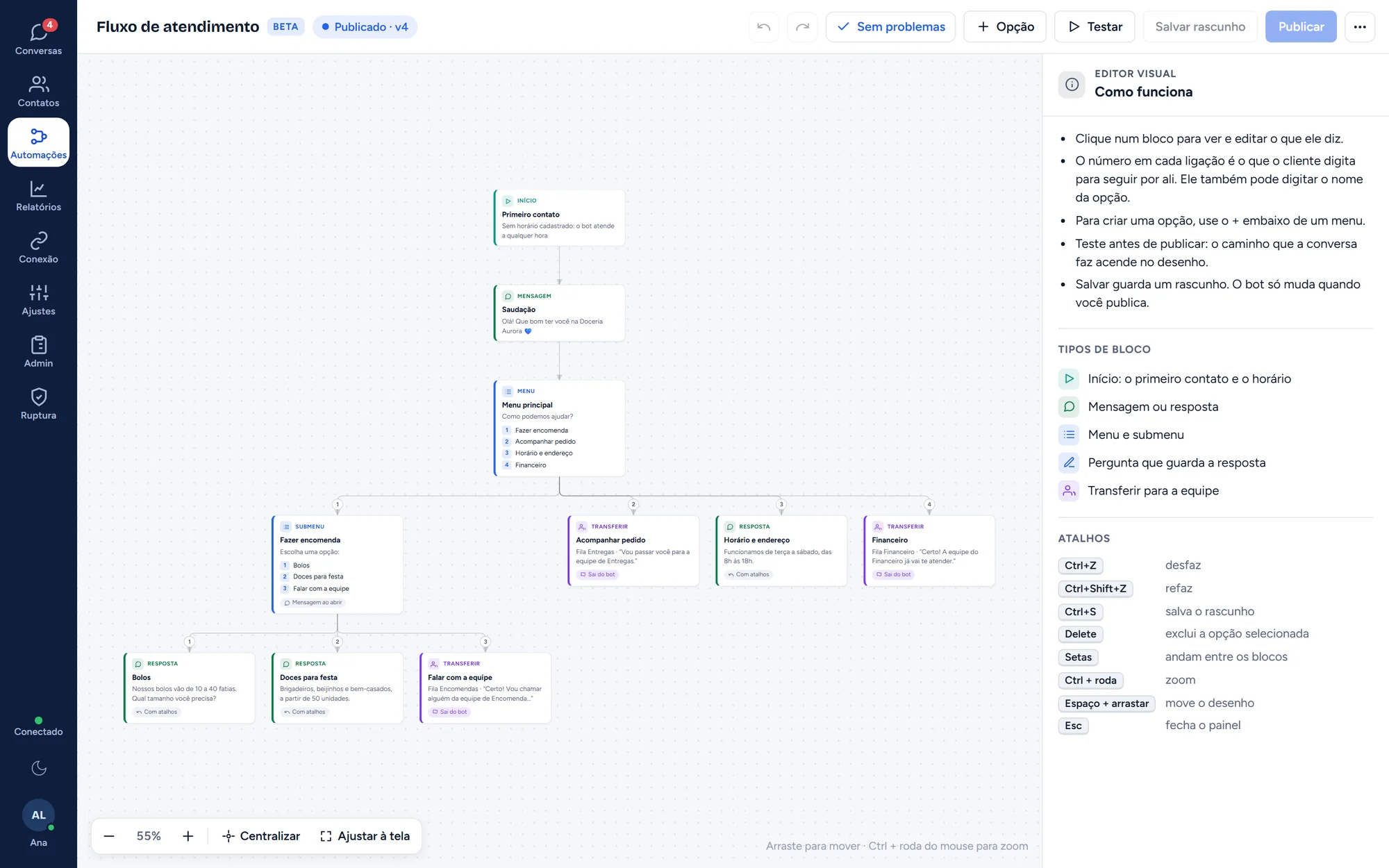This screenshot has height=868, width=1389.
Task: Click the BETA badge
Action: [285, 26]
